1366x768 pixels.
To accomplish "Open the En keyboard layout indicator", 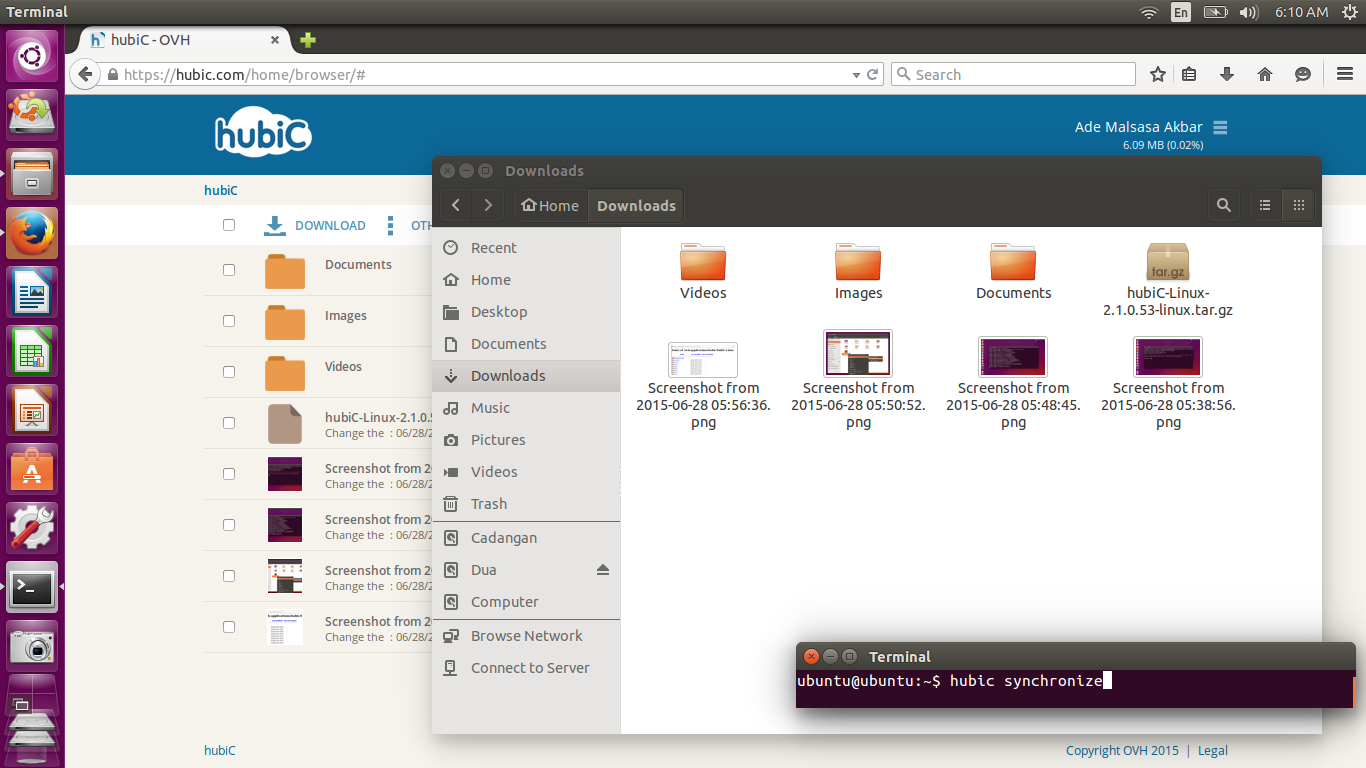I will pos(1181,12).
